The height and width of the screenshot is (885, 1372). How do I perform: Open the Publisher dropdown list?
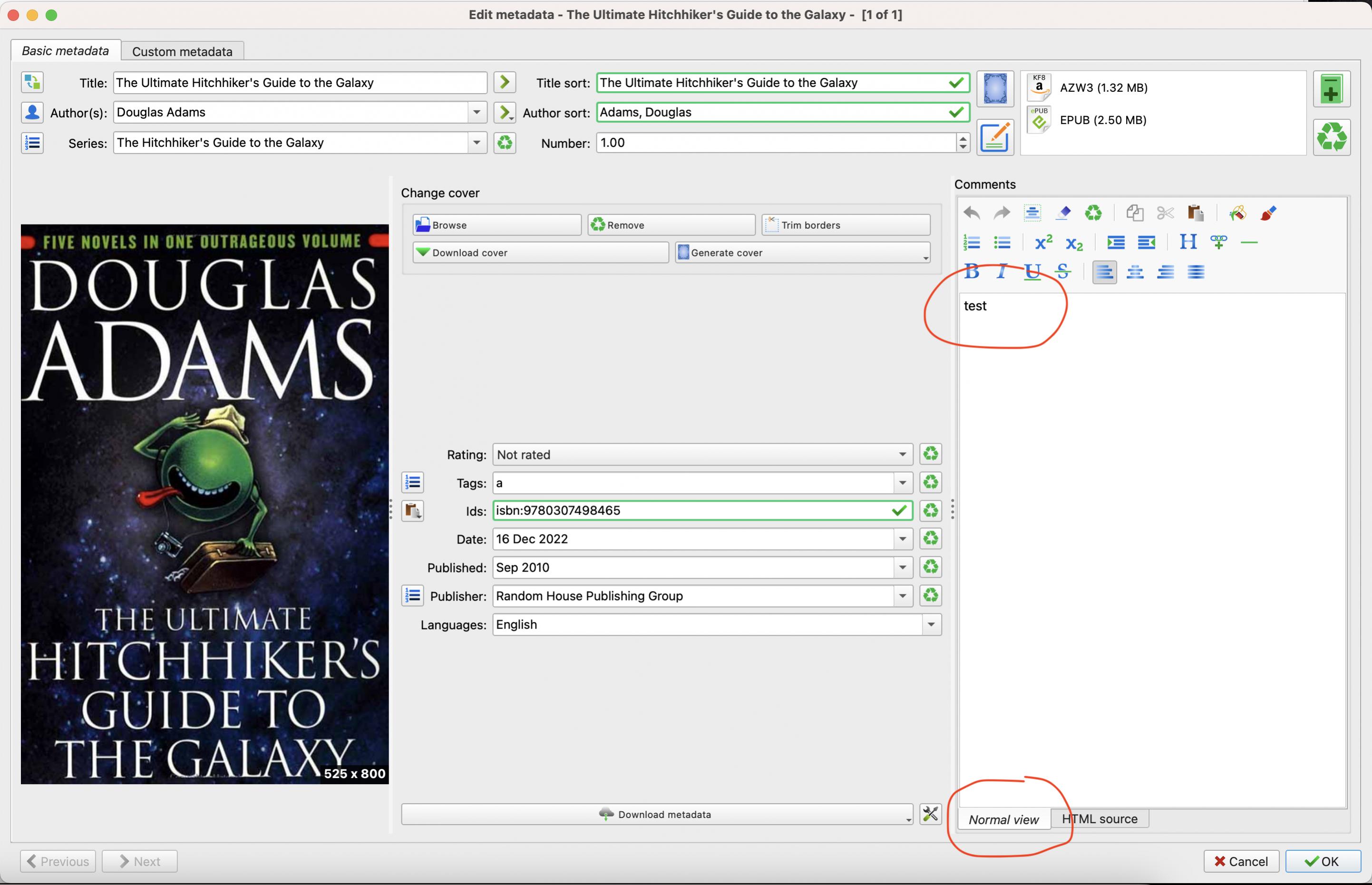point(902,596)
